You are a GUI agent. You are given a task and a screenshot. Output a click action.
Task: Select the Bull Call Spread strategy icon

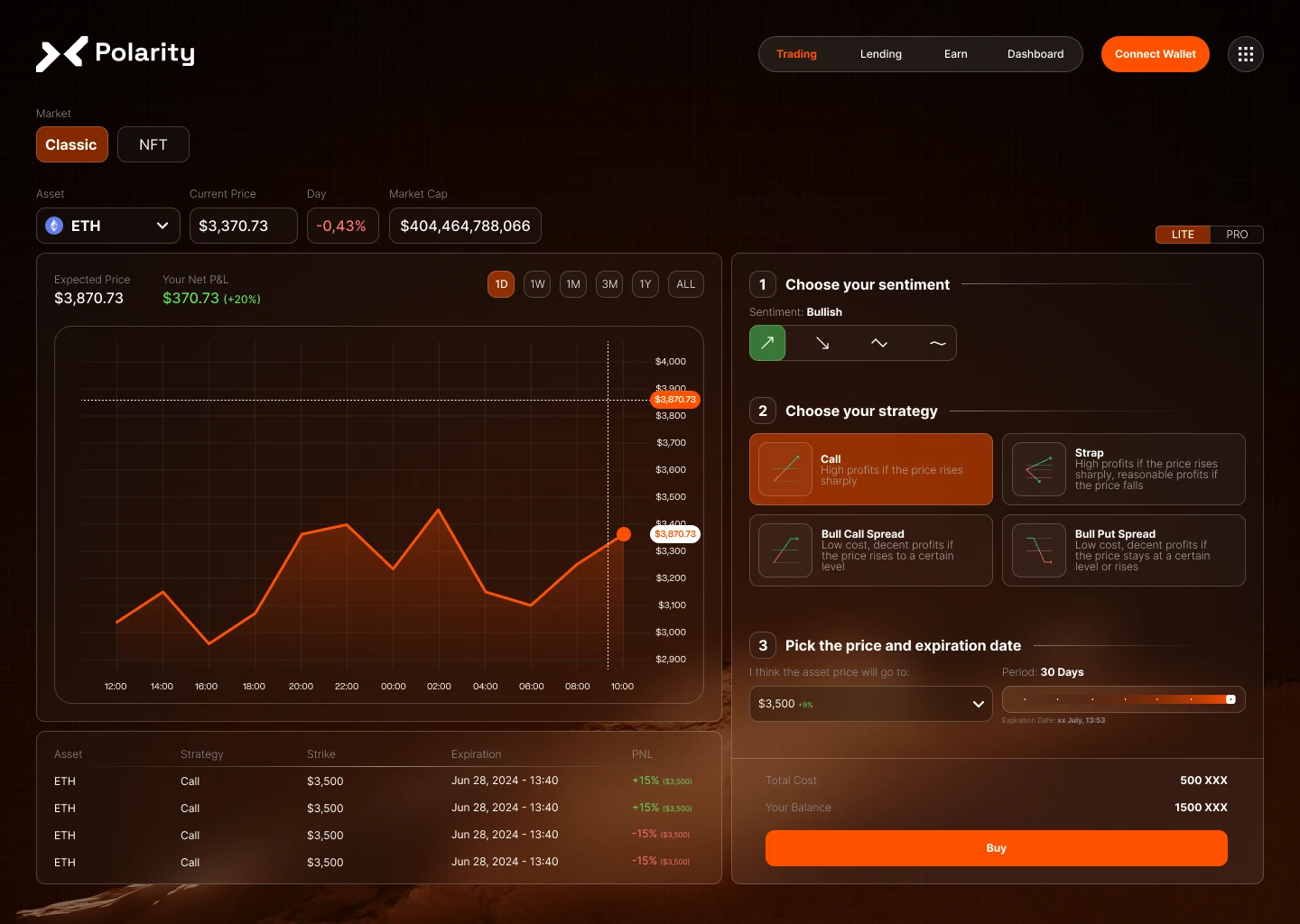785,550
